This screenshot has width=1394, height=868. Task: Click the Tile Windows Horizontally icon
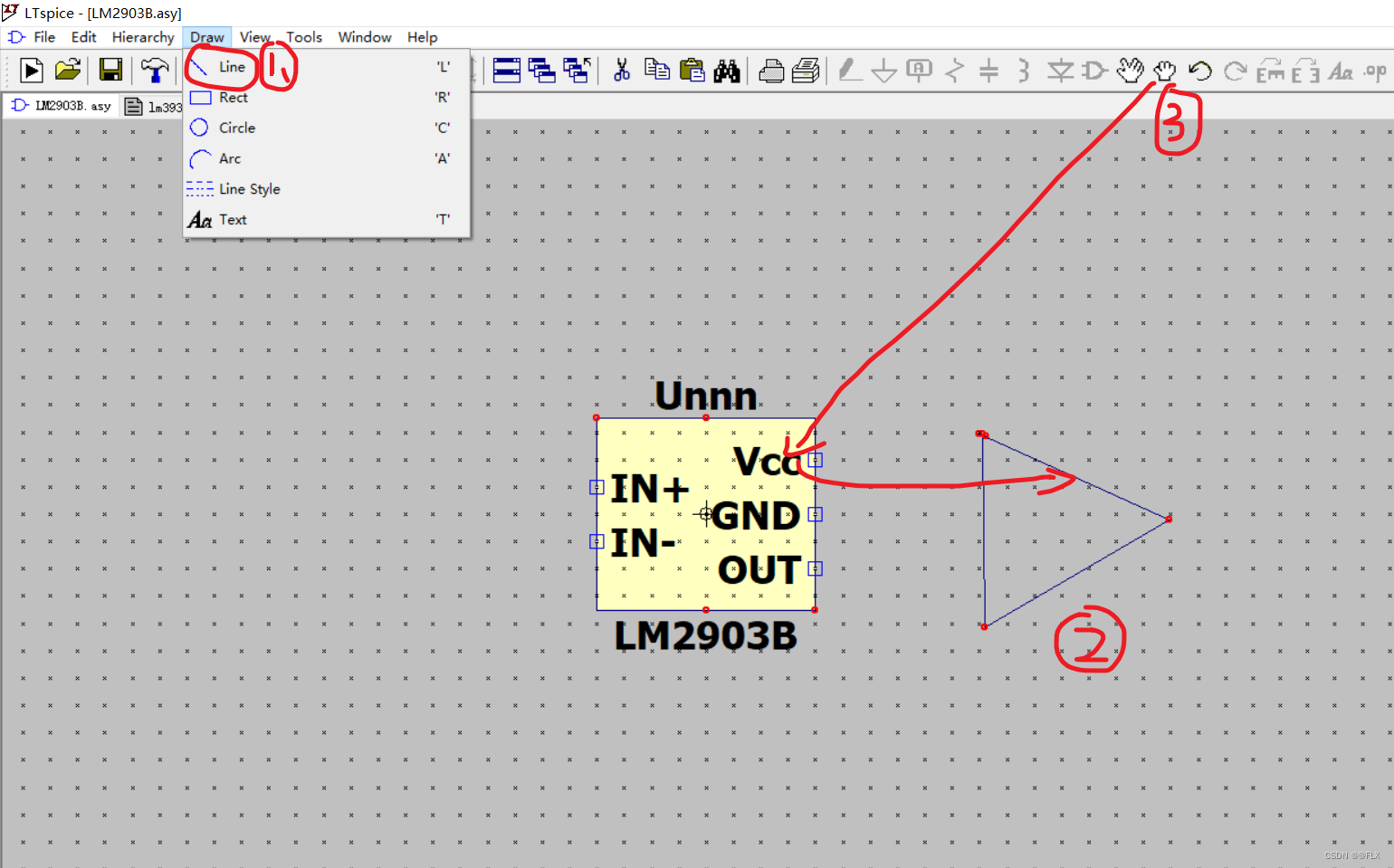point(507,71)
